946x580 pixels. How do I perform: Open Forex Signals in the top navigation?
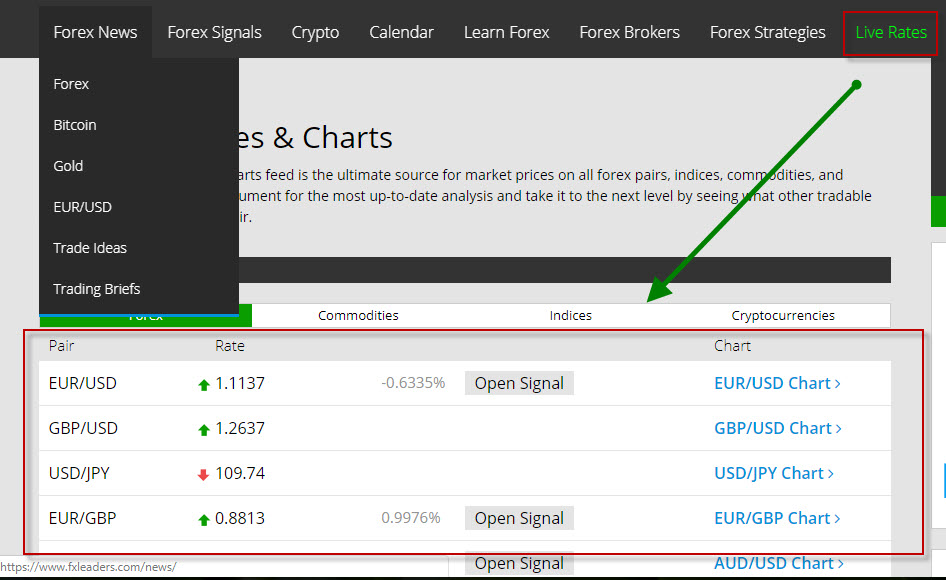point(214,32)
